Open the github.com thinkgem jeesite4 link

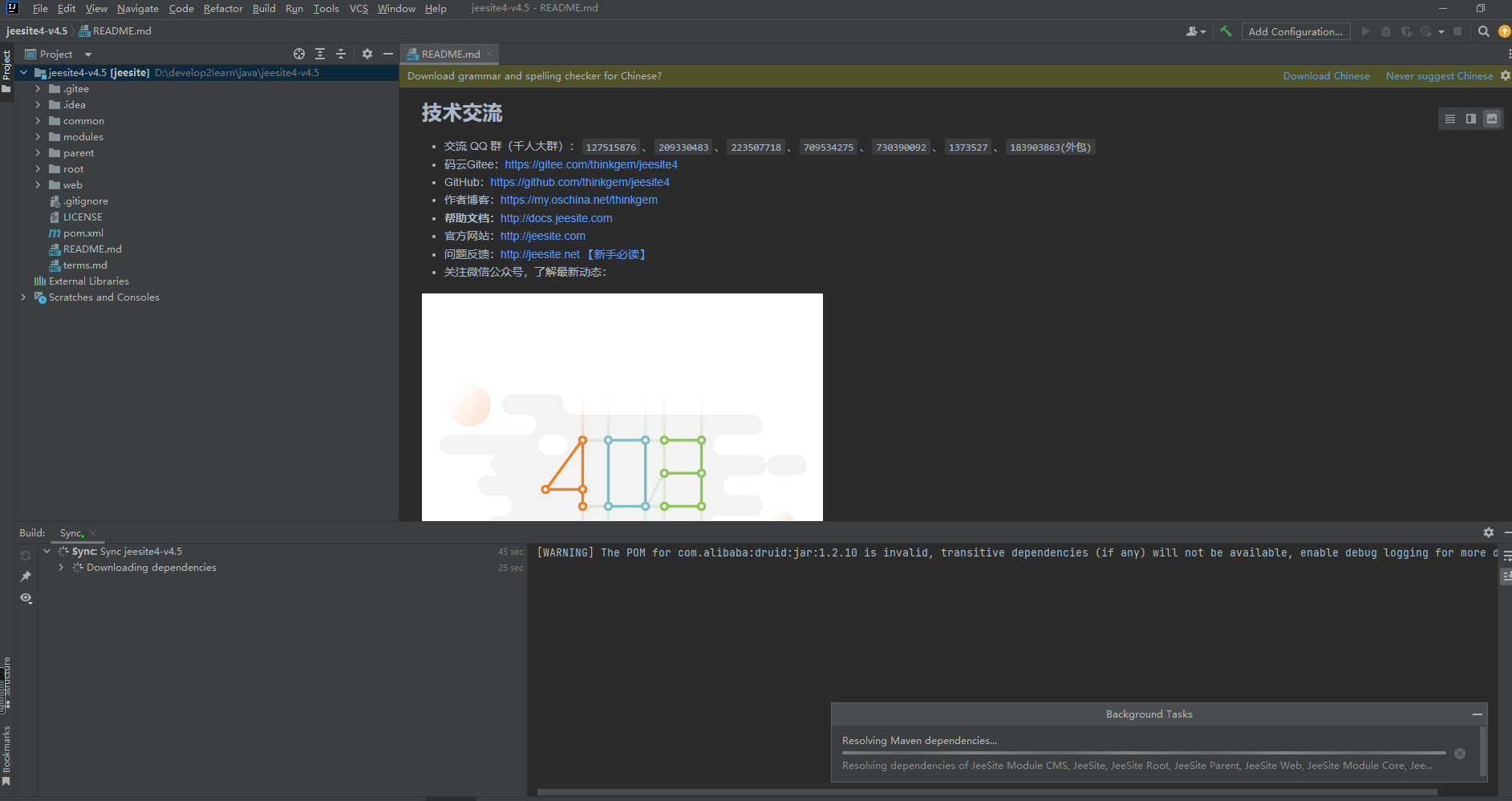[x=580, y=182]
